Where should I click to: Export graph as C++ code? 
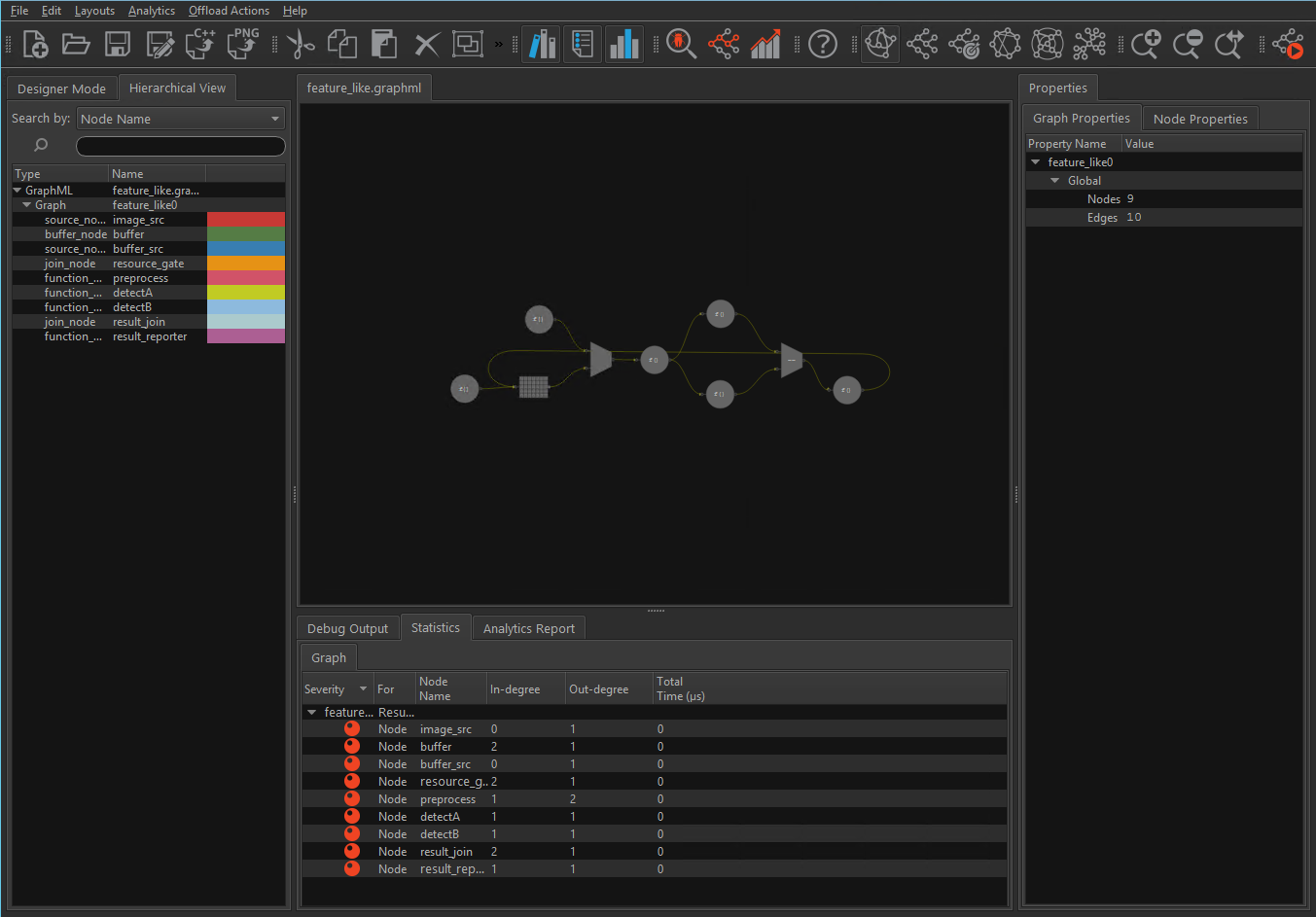200,44
